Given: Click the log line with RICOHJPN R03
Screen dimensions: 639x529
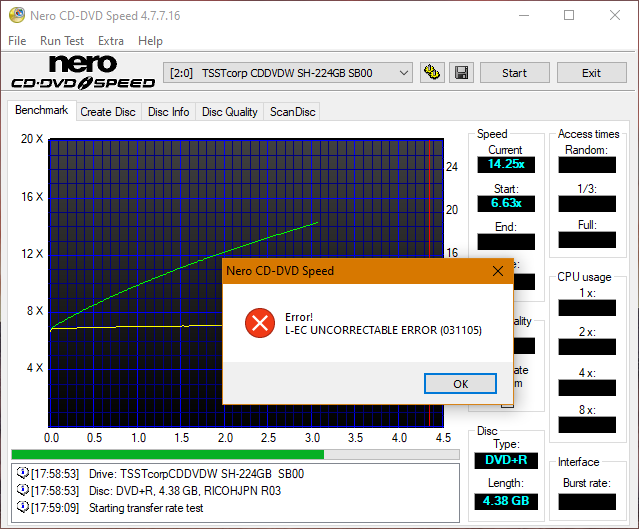Looking at the screenshot, I should pyautogui.click(x=185, y=491).
